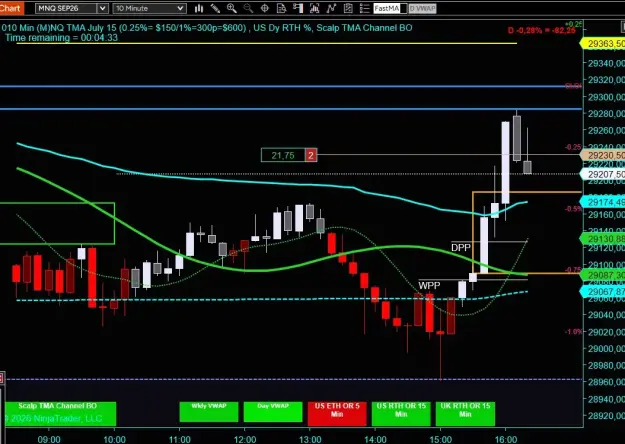Select the drawing tools pencil icon

click(216, 8)
